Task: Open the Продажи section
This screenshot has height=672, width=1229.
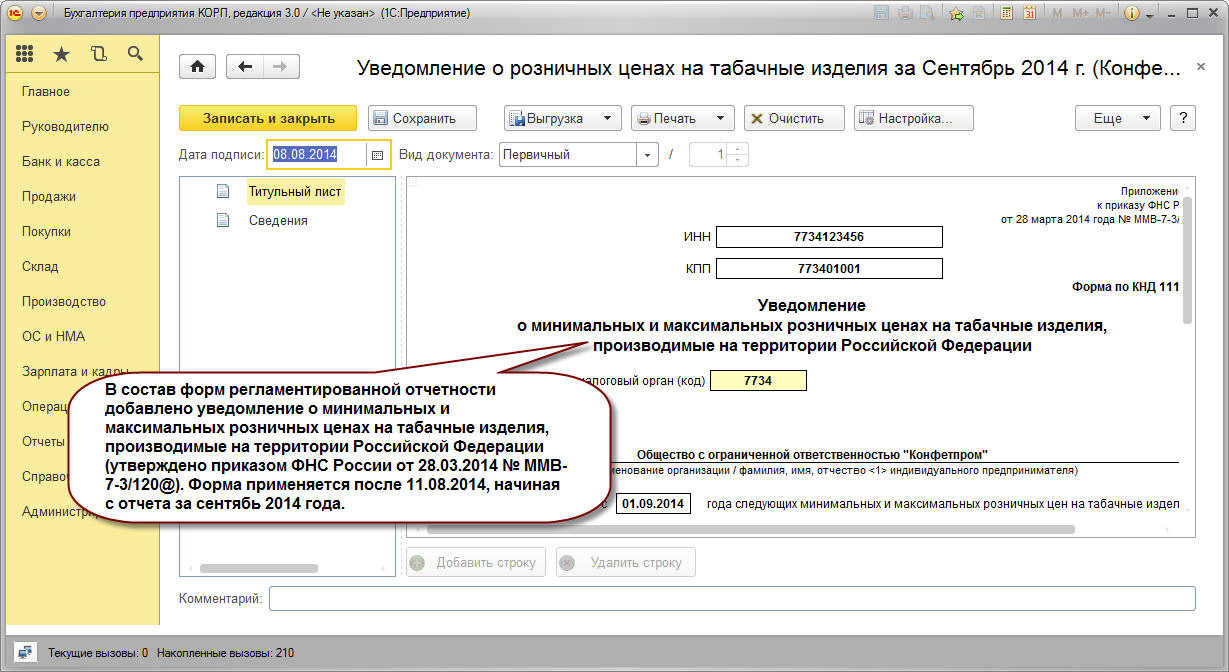Action: pyautogui.click(x=49, y=197)
